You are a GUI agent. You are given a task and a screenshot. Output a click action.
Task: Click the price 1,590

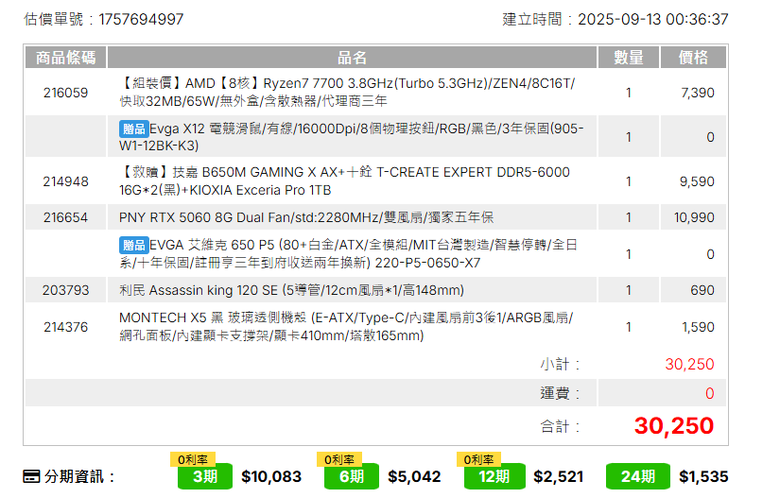click(698, 327)
